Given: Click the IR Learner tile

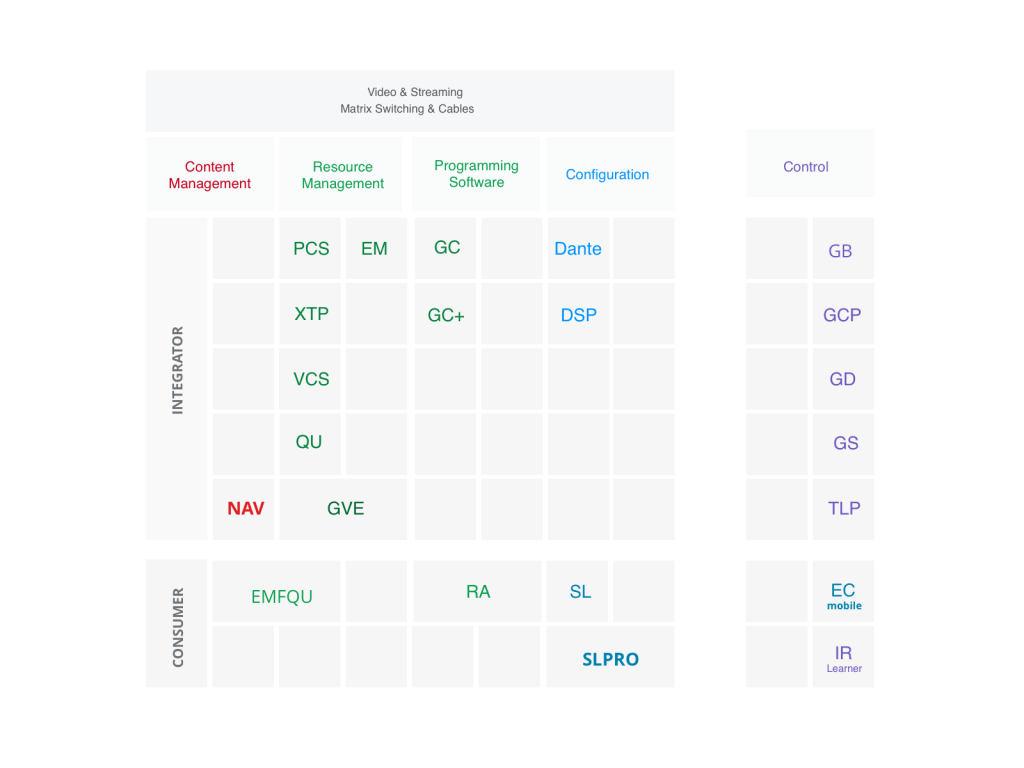Looking at the screenshot, I should (843, 658).
